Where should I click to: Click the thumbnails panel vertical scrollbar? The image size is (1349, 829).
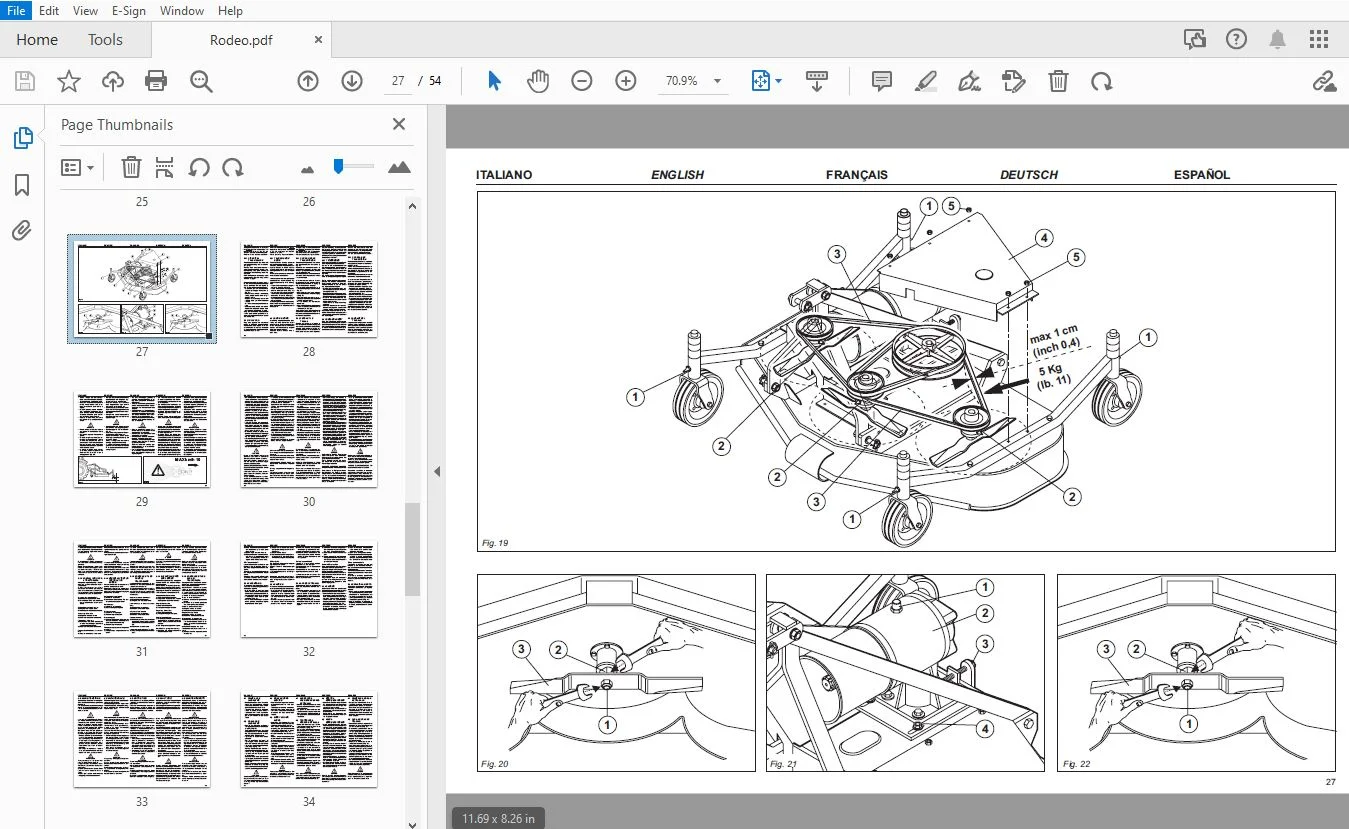point(412,549)
